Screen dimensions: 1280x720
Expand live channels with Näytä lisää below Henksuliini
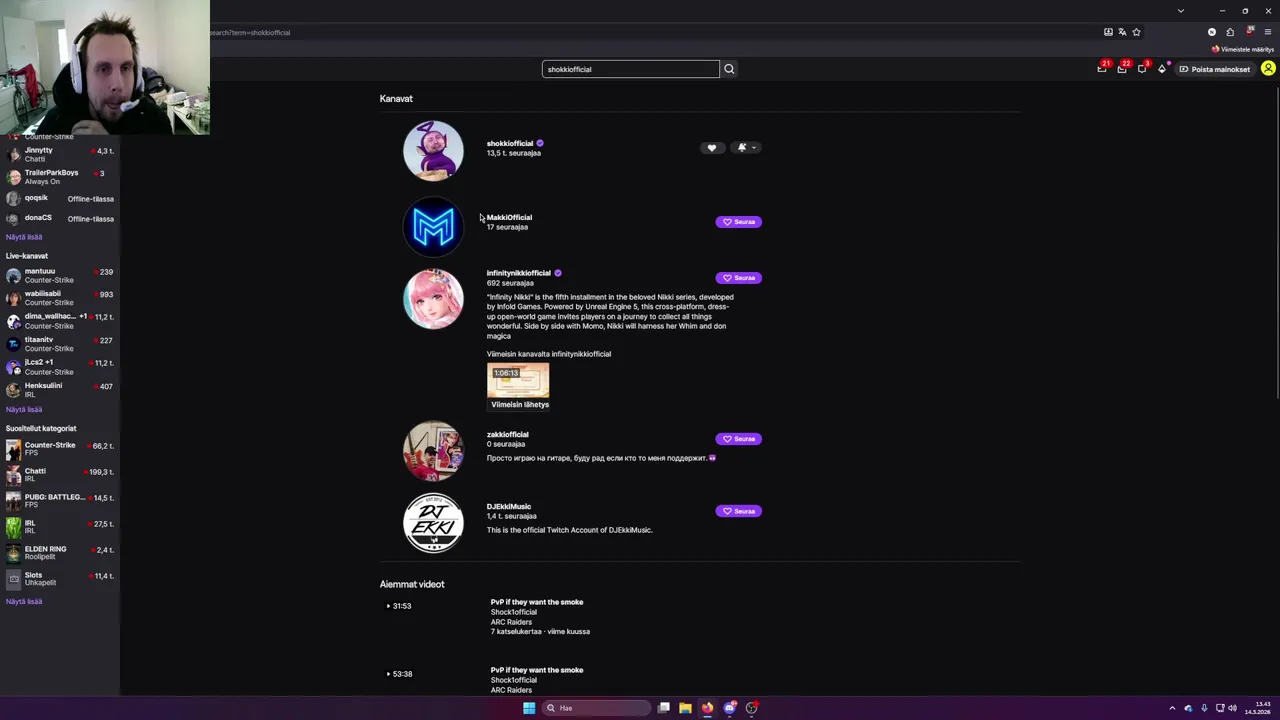point(24,410)
